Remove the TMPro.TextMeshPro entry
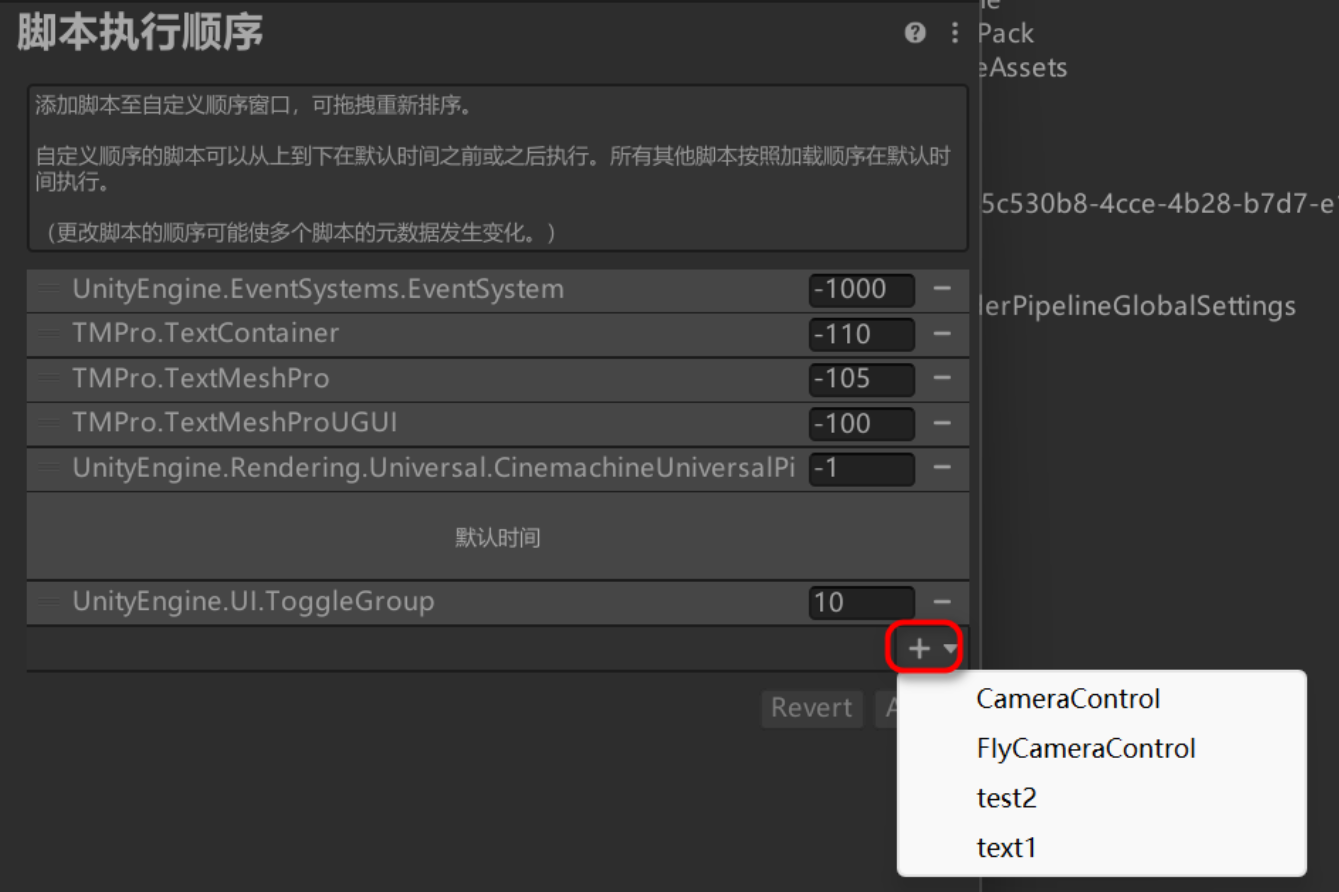 [944, 379]
